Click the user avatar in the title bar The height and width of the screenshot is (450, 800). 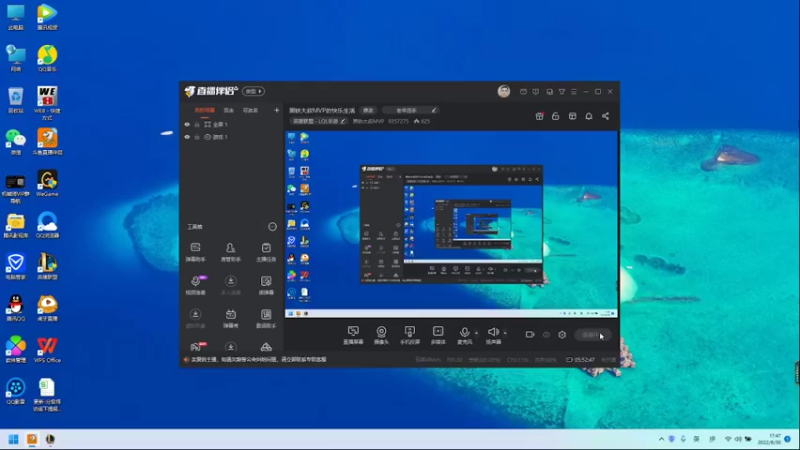[504, 91]
